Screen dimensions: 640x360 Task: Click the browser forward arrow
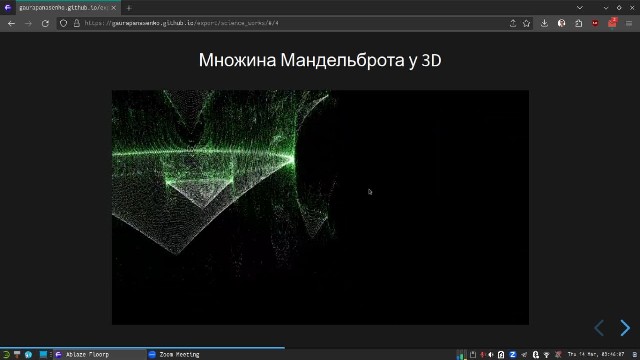(28, 23)
